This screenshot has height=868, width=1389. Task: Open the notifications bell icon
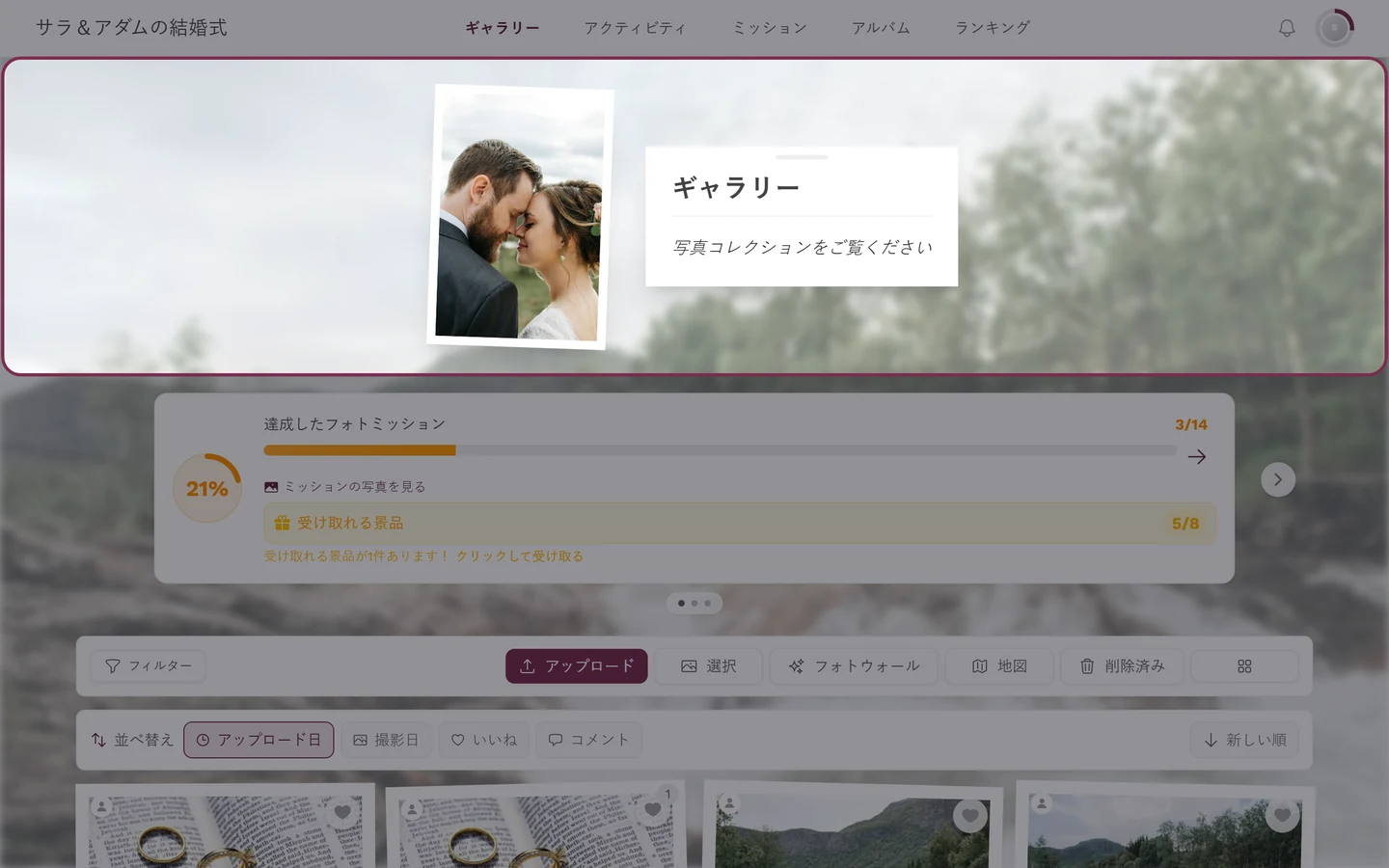click(x=1287, y=28)
